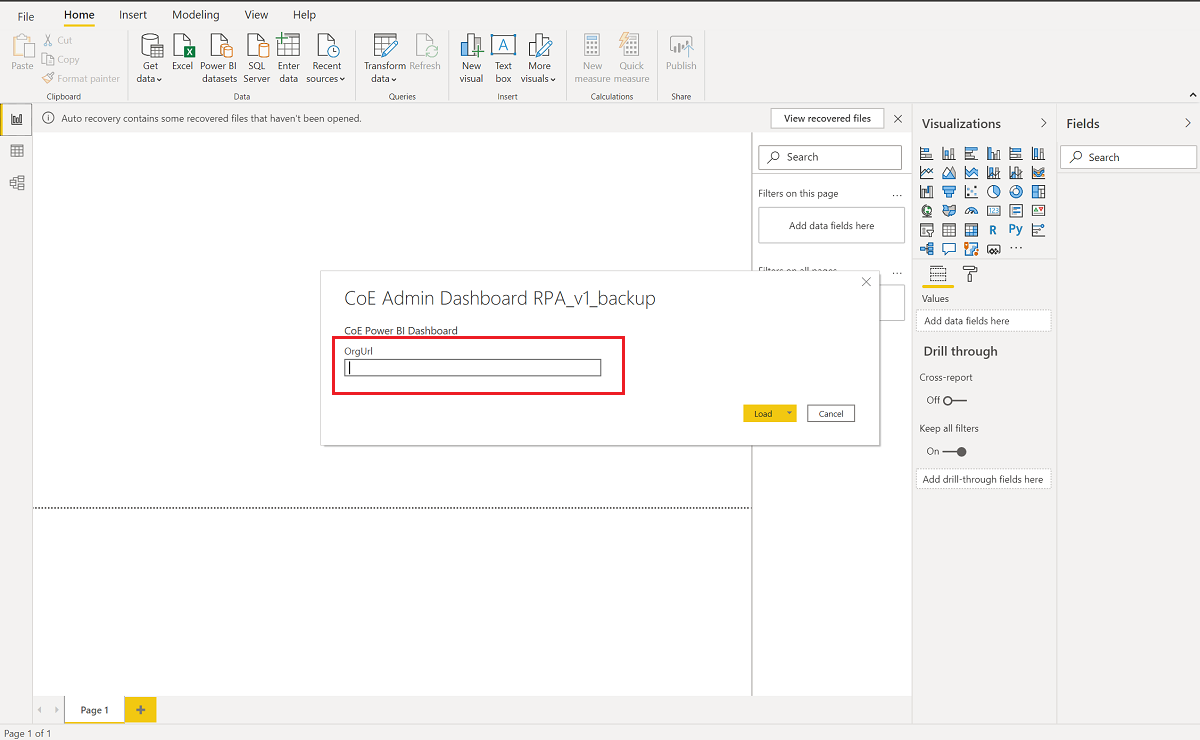The height and width of the screenshot is (740, 1200).
Task: Open the File menu
Action: click(x=26, y=16)
